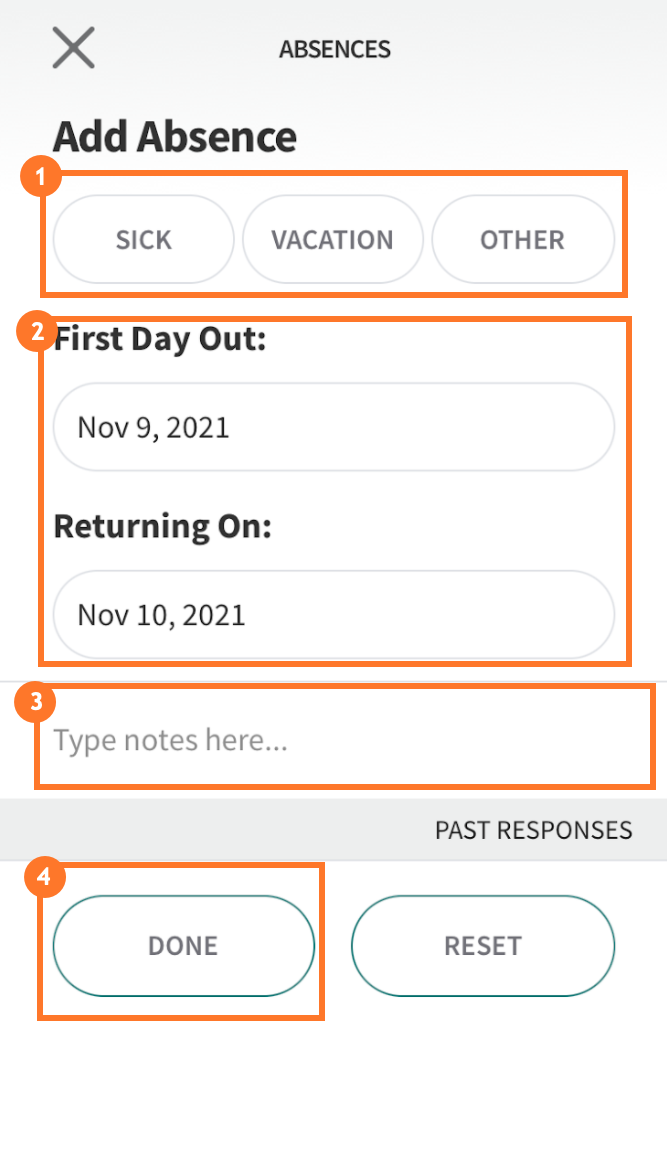Tap the Type notes here placeholder
Image resolution: width=667 pixels, height=1155 pixels.
[170, 739]
